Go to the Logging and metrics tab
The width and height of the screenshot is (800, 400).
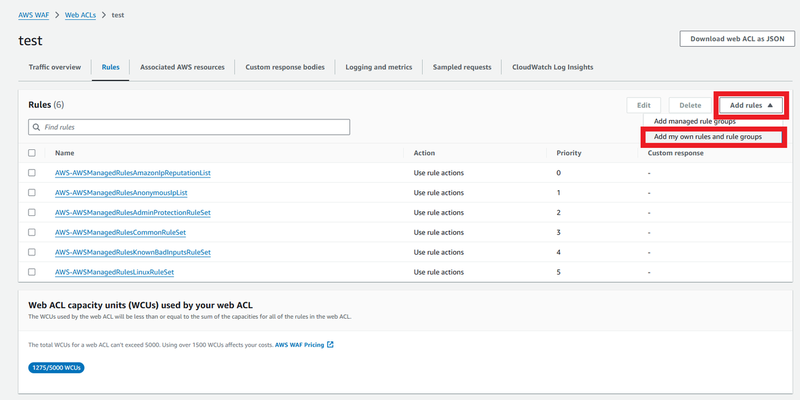(379, 67)
